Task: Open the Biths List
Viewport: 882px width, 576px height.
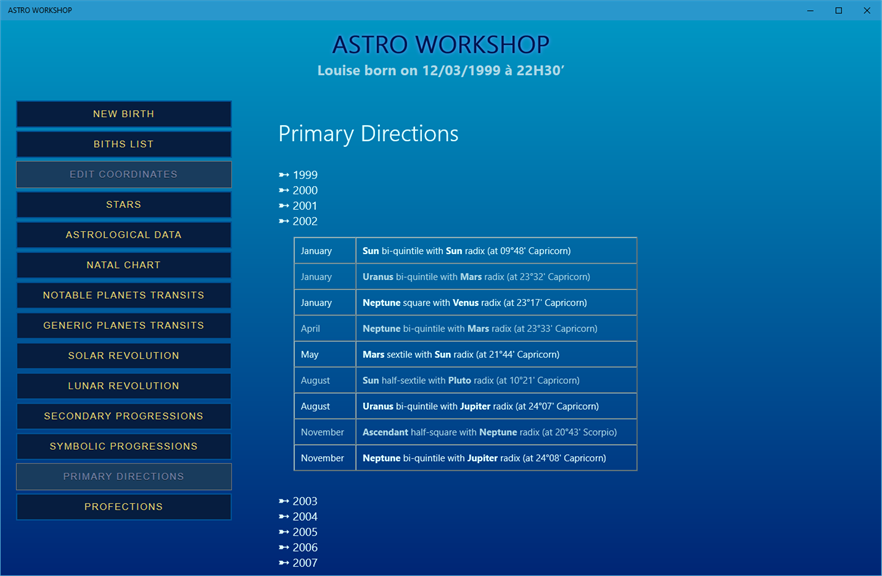Action: coord(124,145)
